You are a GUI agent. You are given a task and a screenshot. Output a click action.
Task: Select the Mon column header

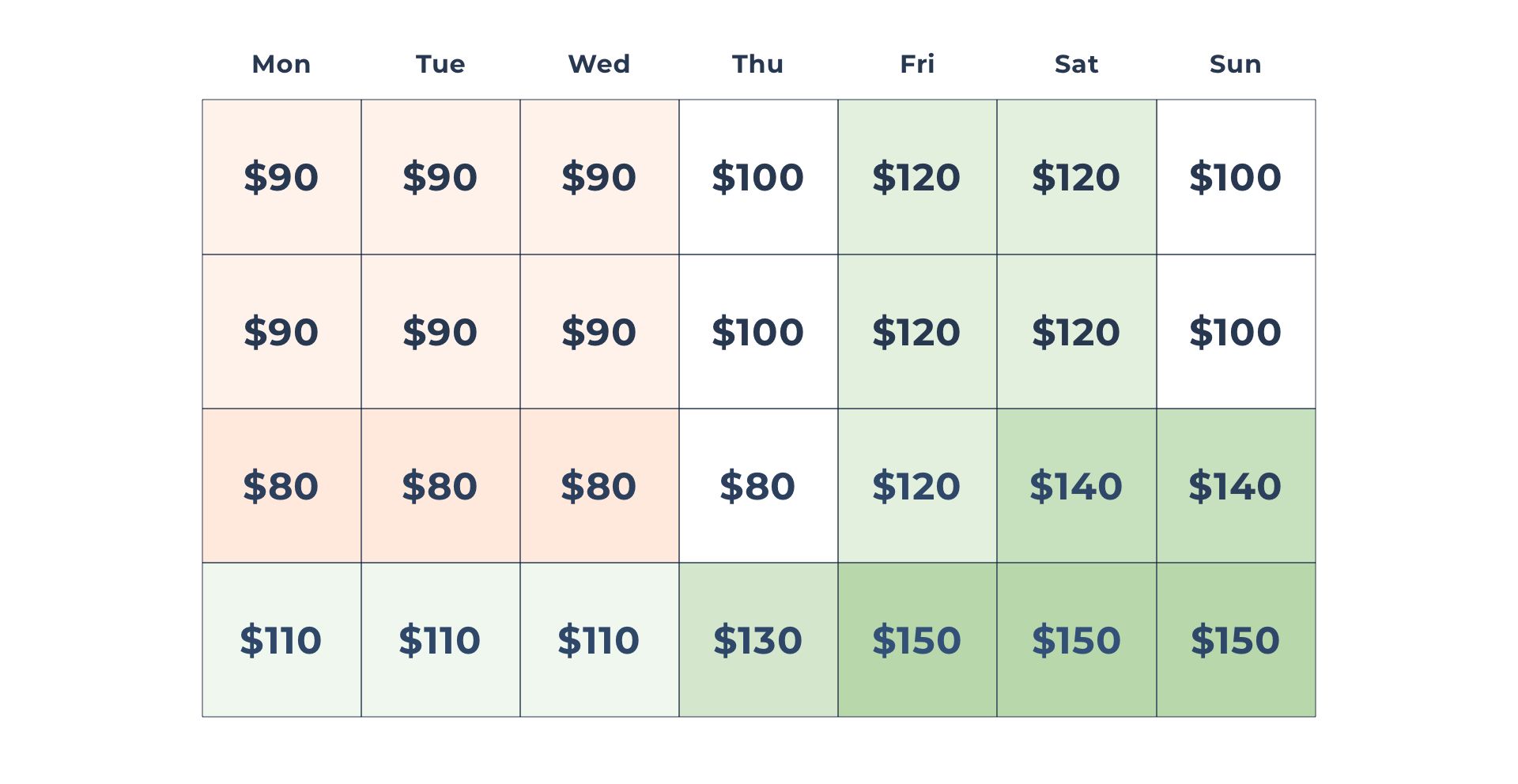click(281, 64)
